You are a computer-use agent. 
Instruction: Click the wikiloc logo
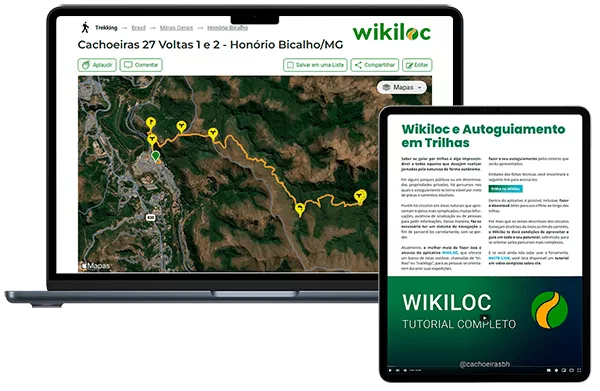[391, 32]
